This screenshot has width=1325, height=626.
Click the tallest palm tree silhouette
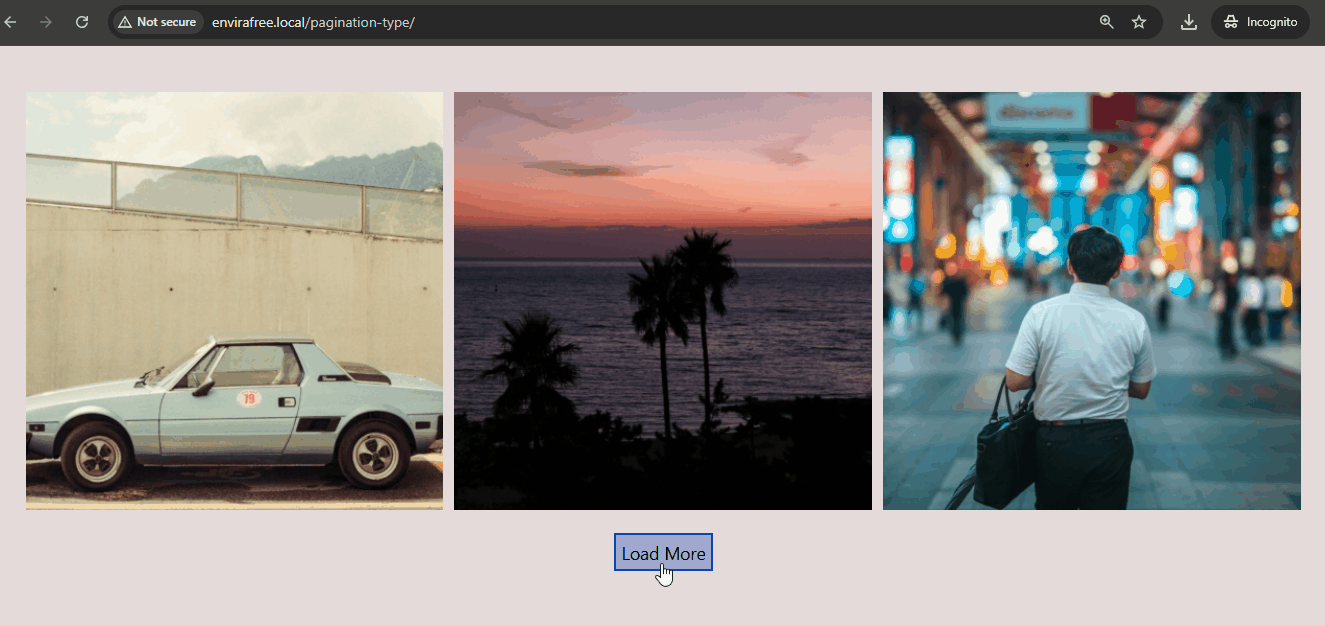(706, 300)
